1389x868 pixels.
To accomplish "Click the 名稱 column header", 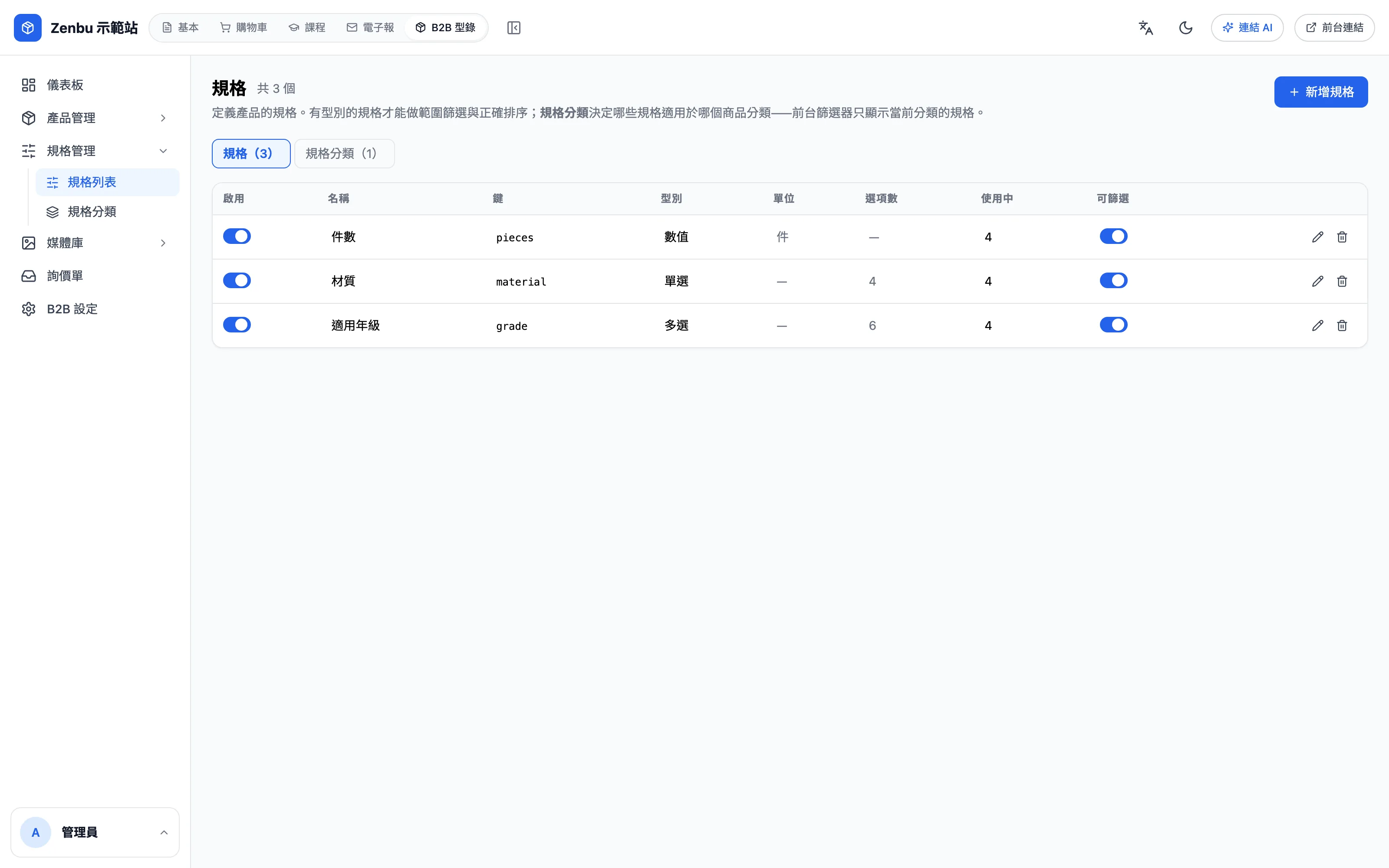I will coord(338,199).
